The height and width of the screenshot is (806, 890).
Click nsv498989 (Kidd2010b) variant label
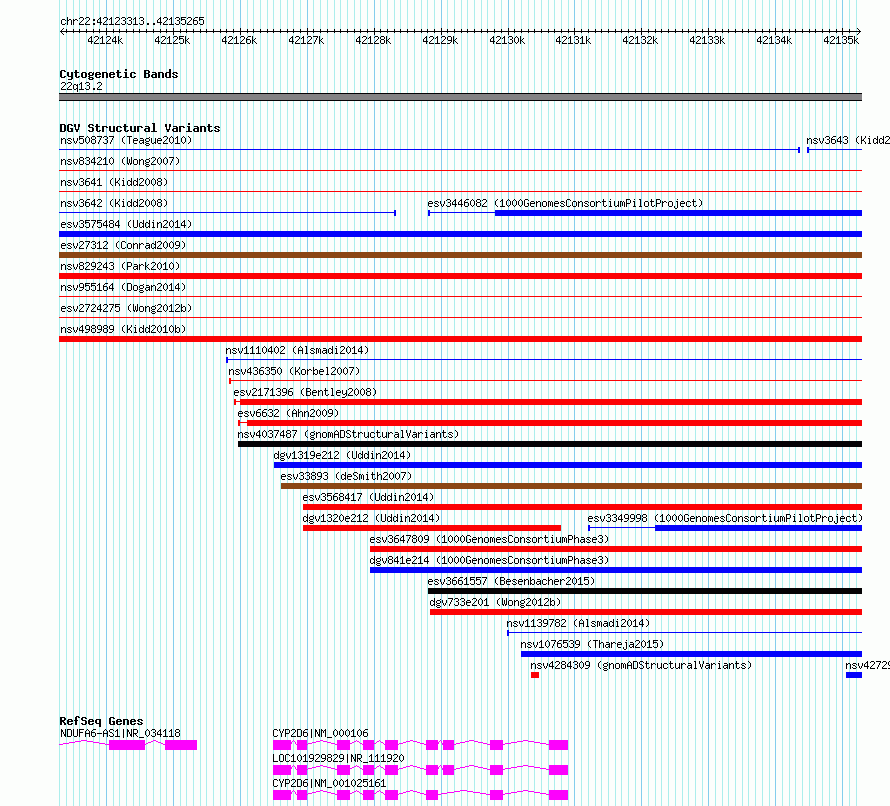[123, 329]
